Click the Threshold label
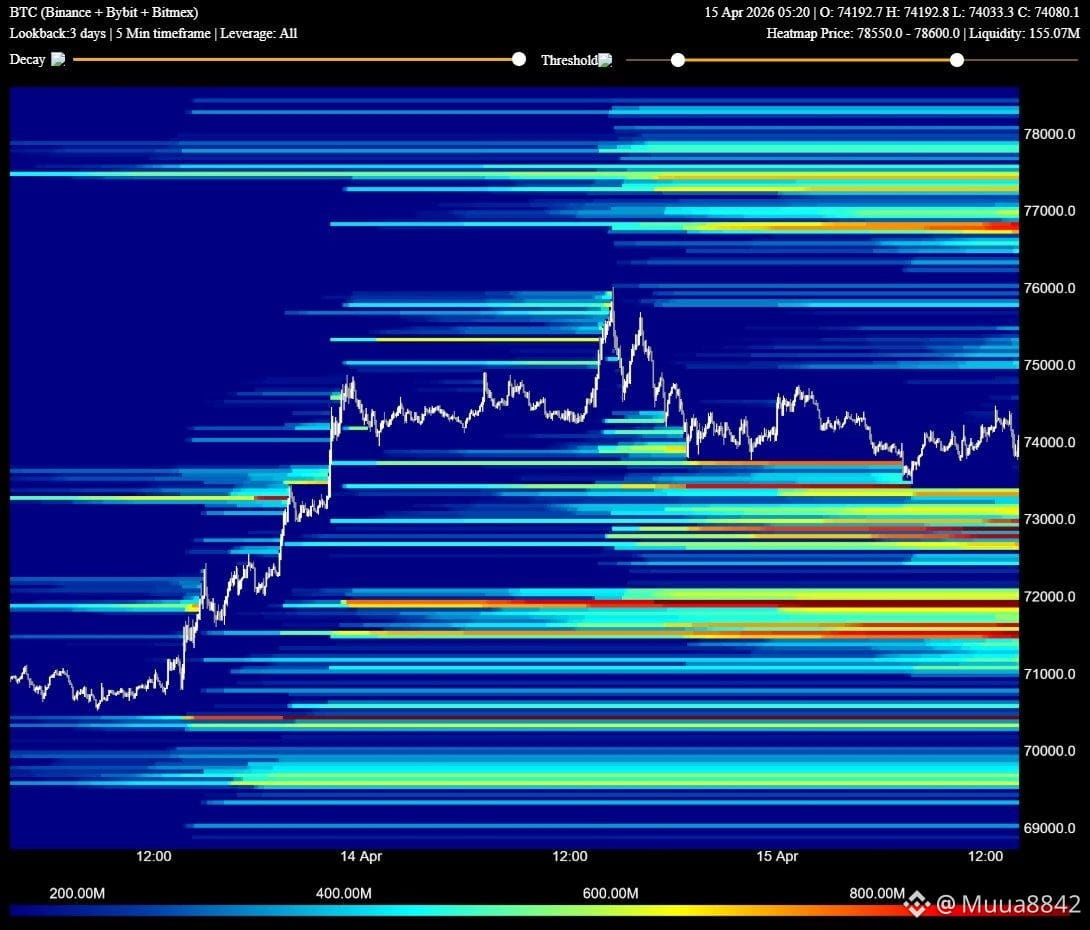The height and width of the screenshot is (930, 1090). [x=569, y=60]
